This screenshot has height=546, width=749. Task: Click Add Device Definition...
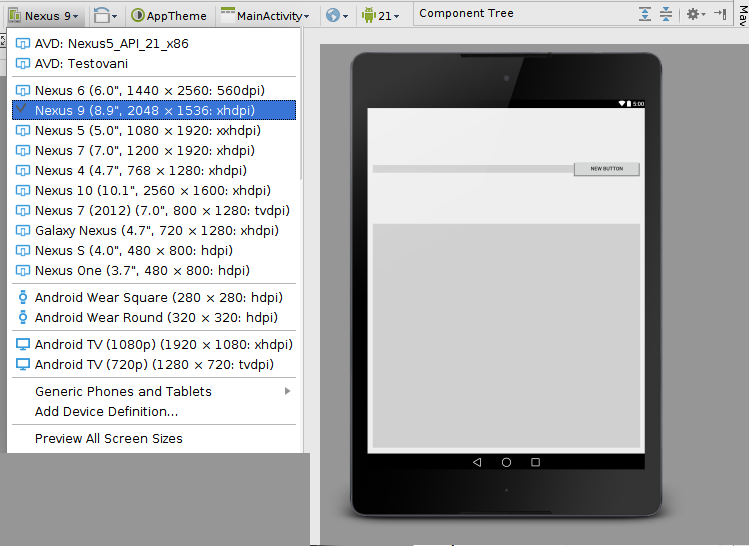(154, 411)
